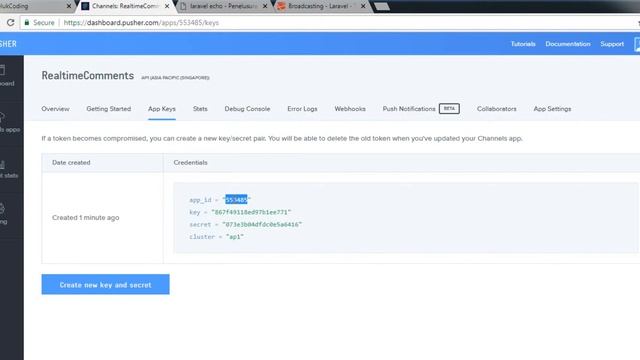Open a new browser tab
This screenshot has height=360, width=640.
tap(382, 6)
